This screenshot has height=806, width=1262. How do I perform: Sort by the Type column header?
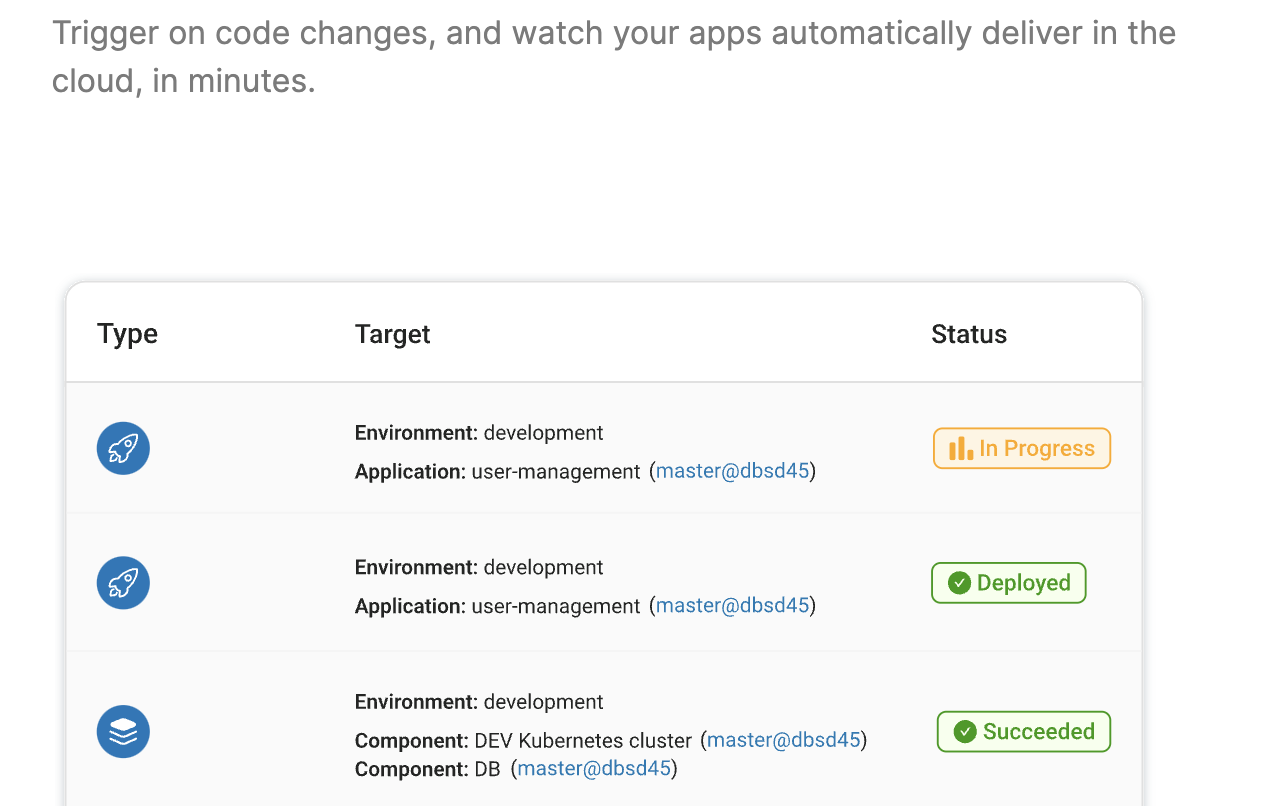click(x=127, y=333)
